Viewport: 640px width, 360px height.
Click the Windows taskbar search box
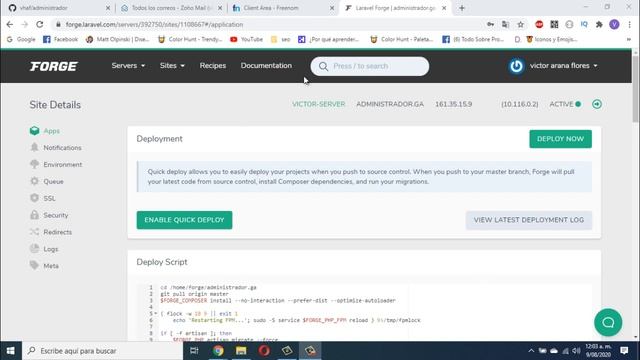point(102,351)
